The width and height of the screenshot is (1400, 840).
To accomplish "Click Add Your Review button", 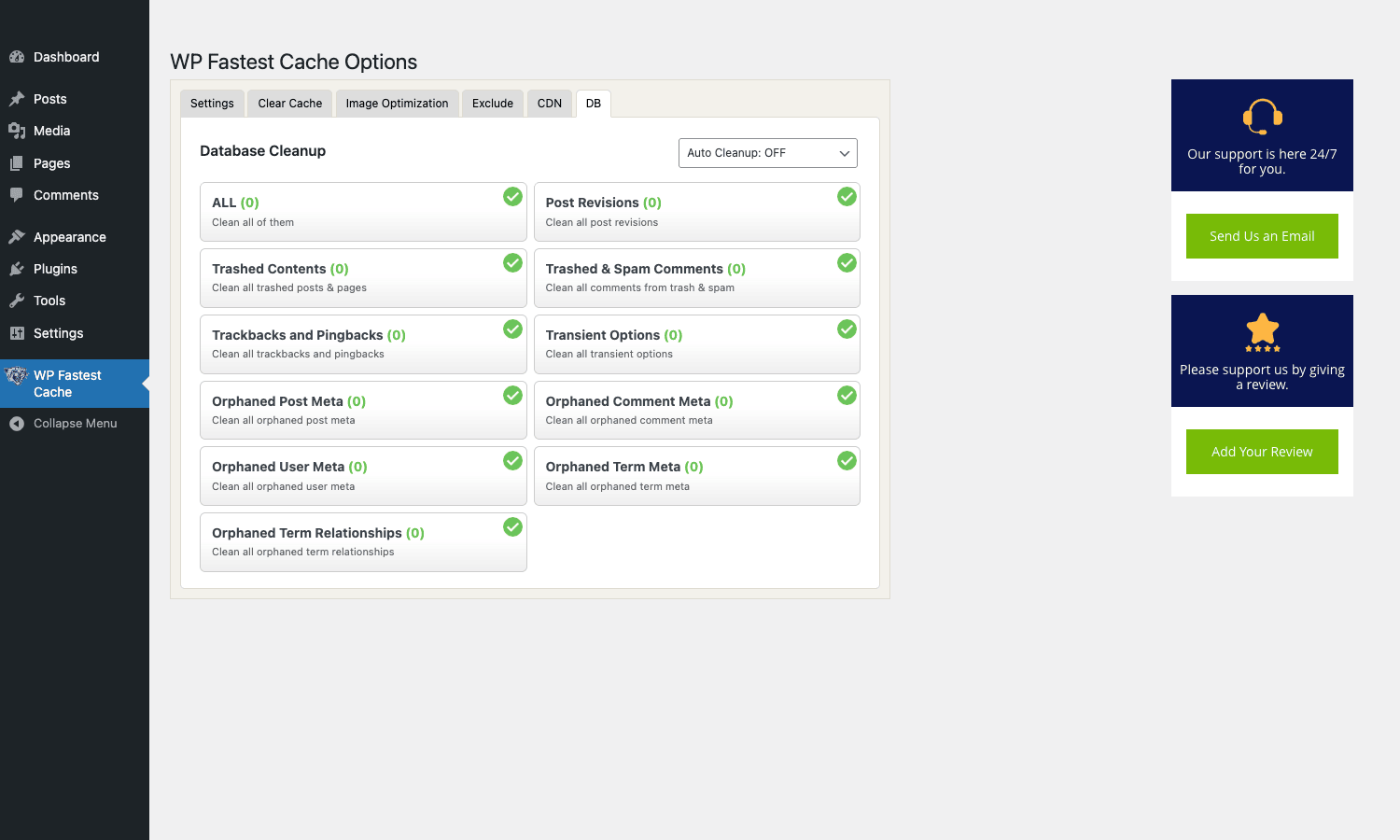I will point(1262,452).
